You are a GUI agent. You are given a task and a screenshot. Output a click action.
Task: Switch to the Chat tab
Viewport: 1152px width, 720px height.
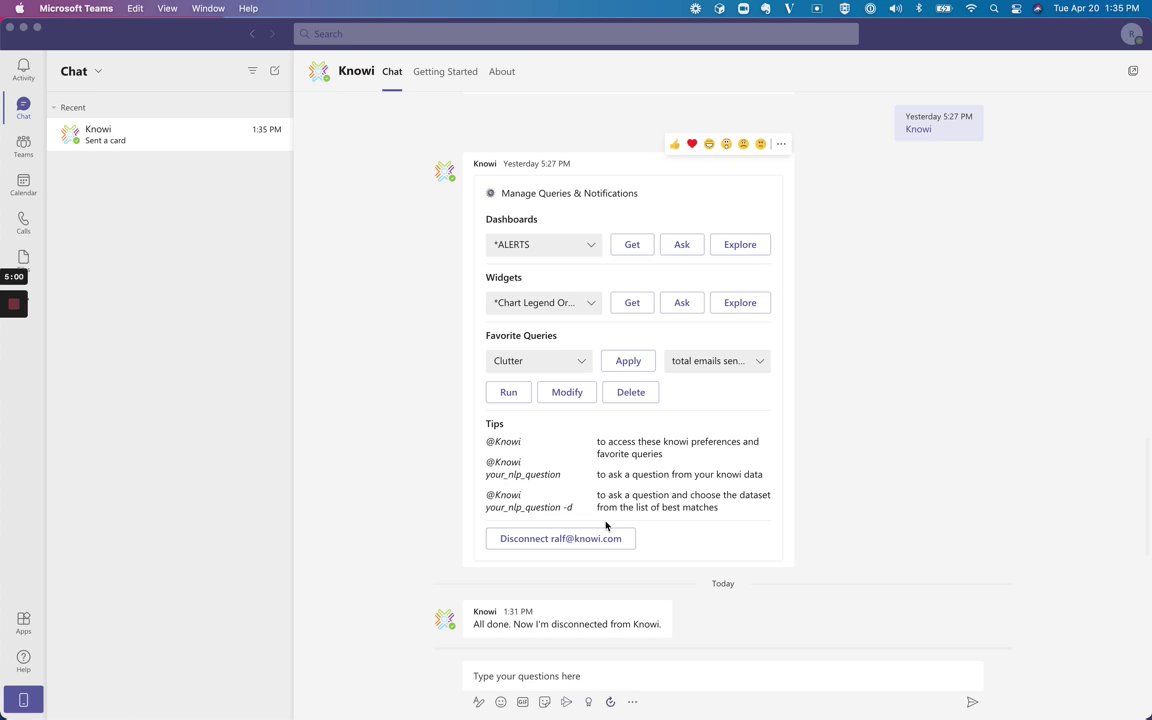click(x=392, y=71)
